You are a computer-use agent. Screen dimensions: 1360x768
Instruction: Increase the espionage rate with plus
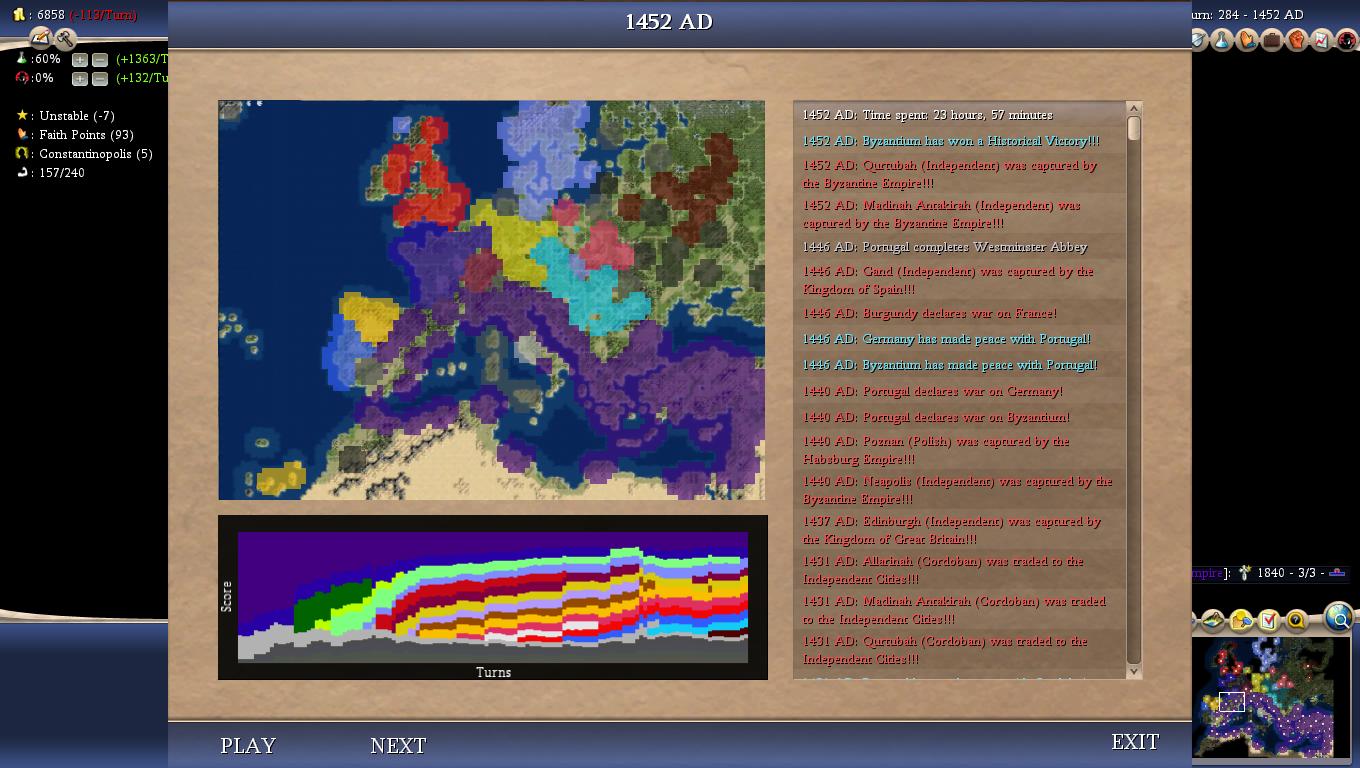(79, 78)
